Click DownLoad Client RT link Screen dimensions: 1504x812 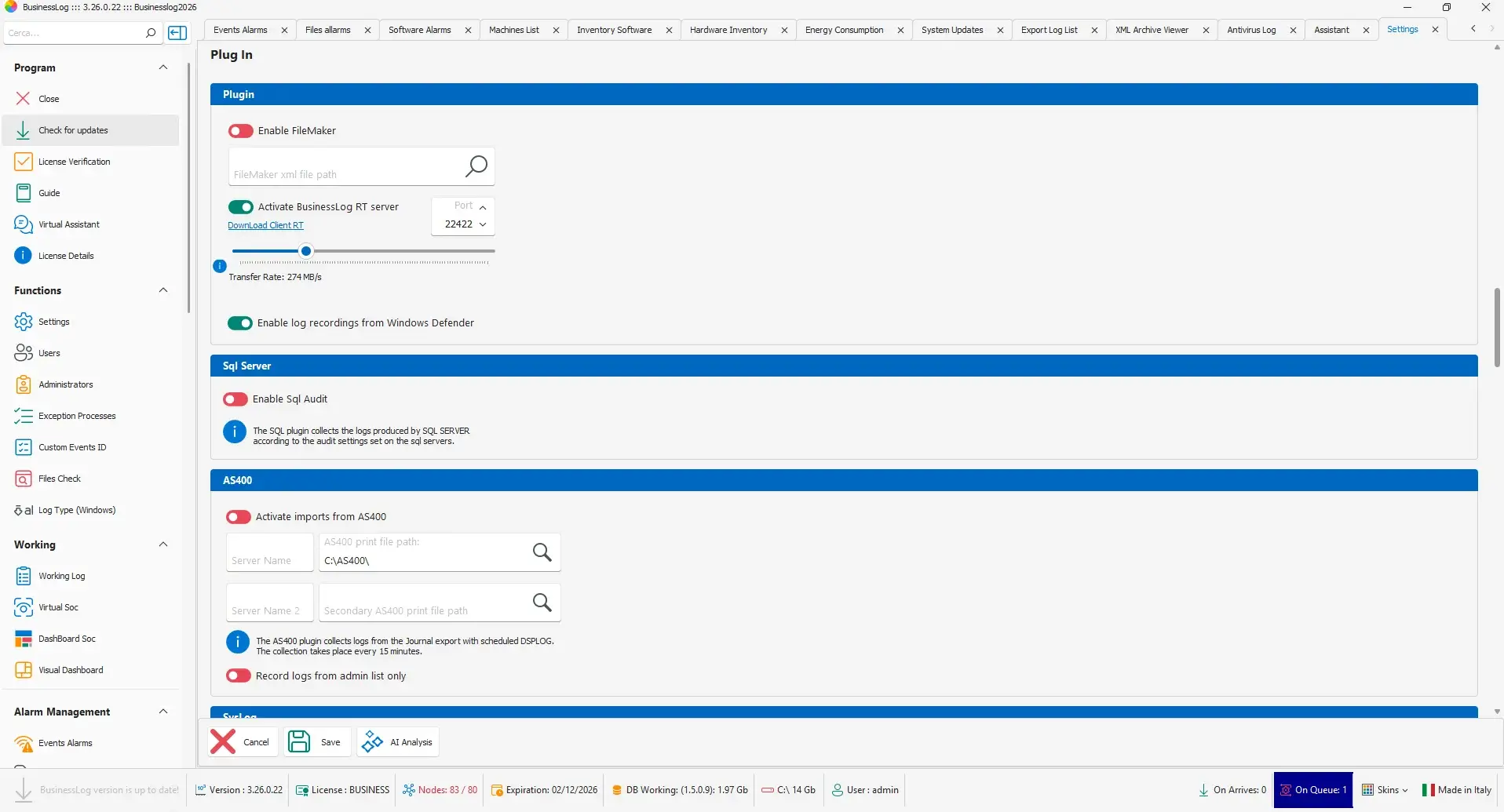(265, 226)
